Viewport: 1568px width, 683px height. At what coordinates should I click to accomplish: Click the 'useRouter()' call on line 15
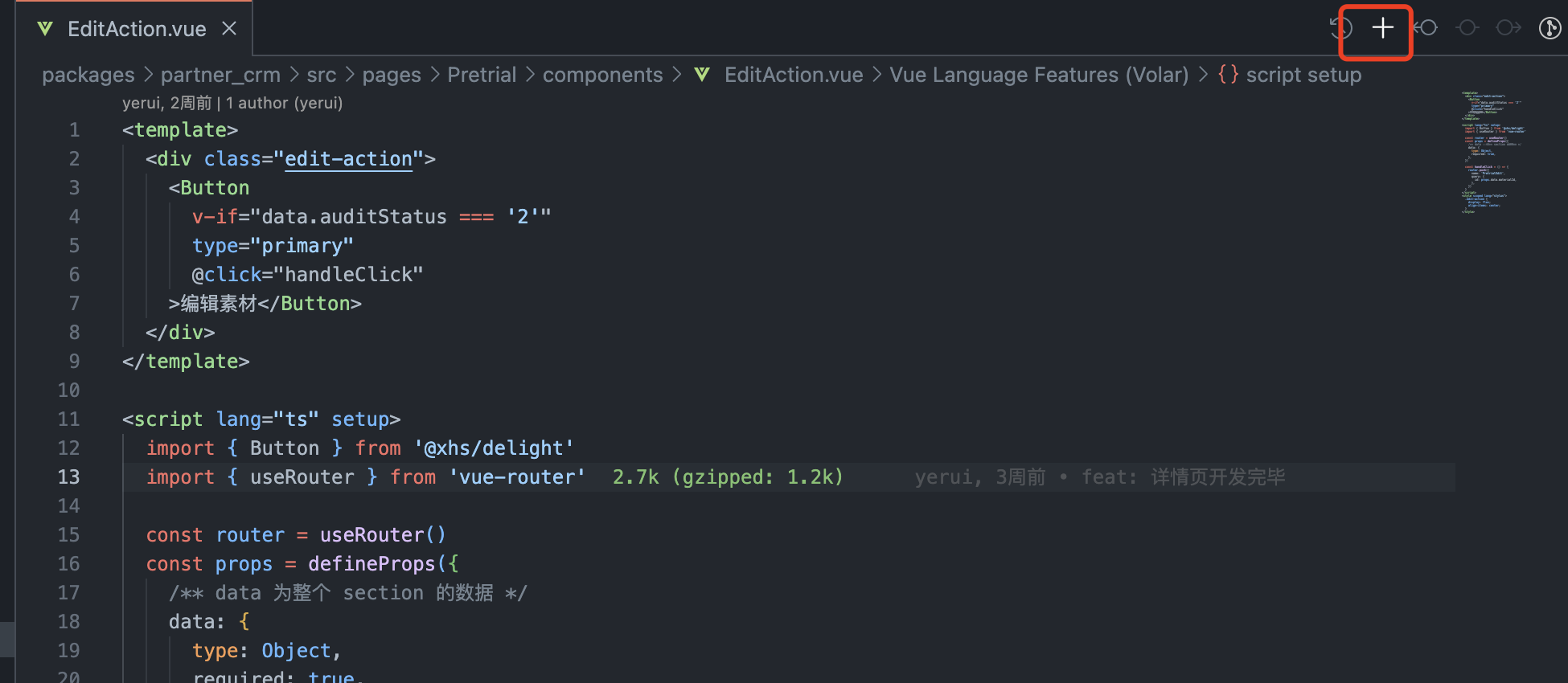pos(383,535)
